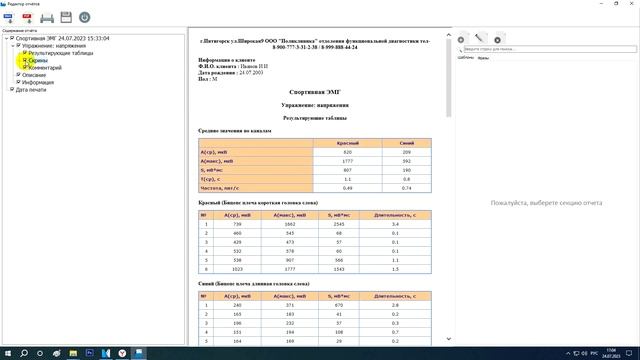Click the report preview scroll up arrow

pos(449,35)
